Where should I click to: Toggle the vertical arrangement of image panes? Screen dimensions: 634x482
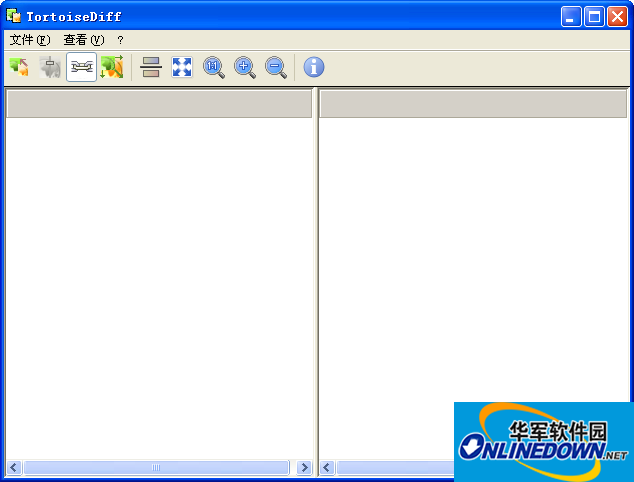[151, 67]
